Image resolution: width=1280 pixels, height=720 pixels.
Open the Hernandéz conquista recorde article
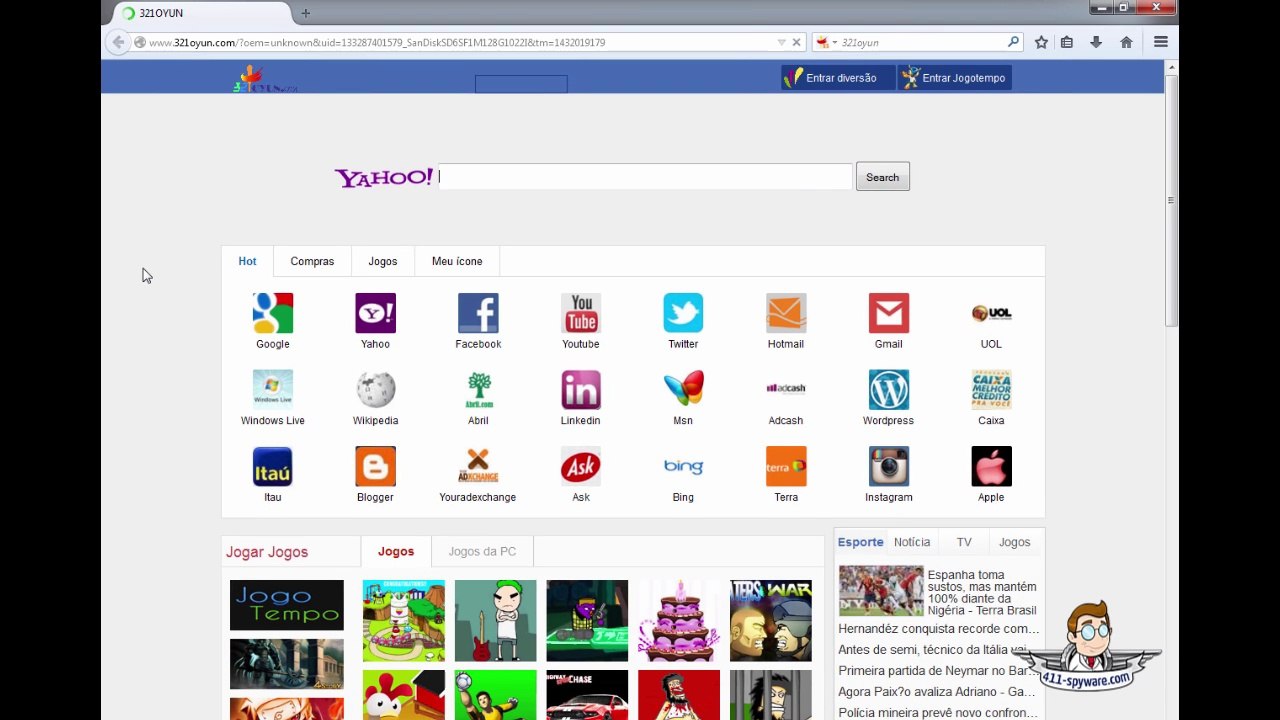[x=939, y=629]
